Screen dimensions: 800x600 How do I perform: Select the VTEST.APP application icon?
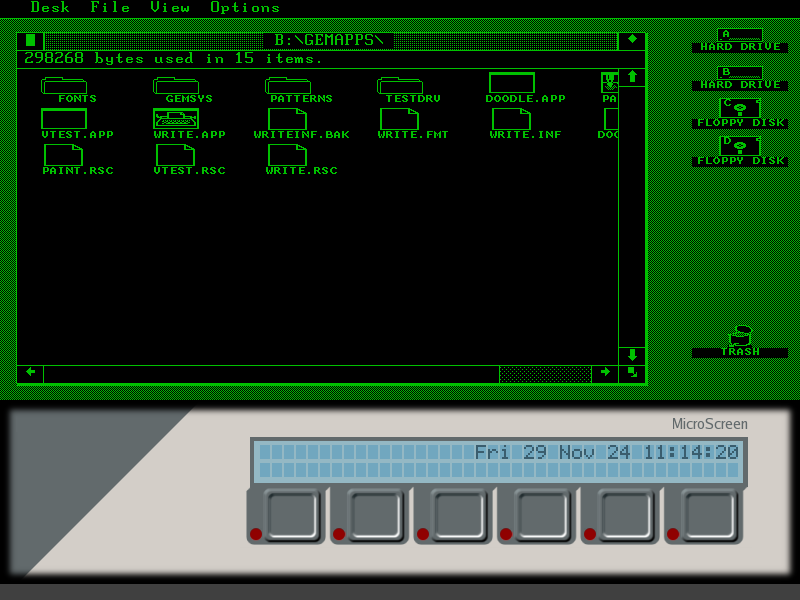point(64,119)
